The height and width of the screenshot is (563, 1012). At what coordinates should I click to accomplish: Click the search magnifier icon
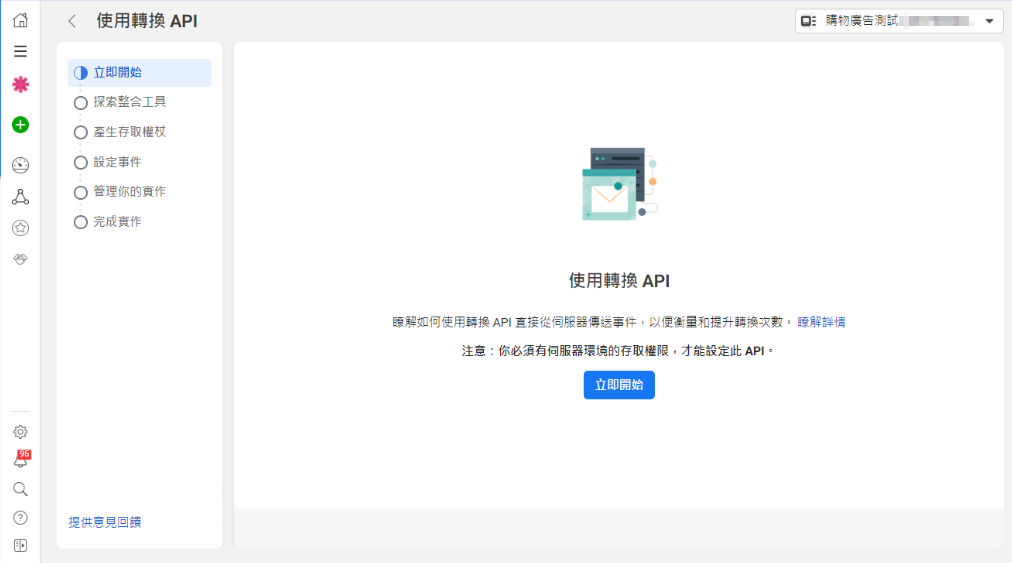click(20, 489)
